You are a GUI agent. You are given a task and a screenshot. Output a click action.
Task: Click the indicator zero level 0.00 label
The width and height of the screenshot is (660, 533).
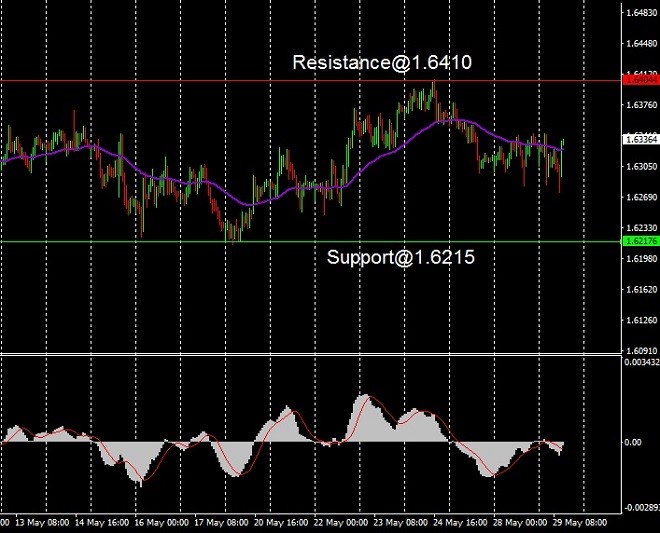coord(633,442)
